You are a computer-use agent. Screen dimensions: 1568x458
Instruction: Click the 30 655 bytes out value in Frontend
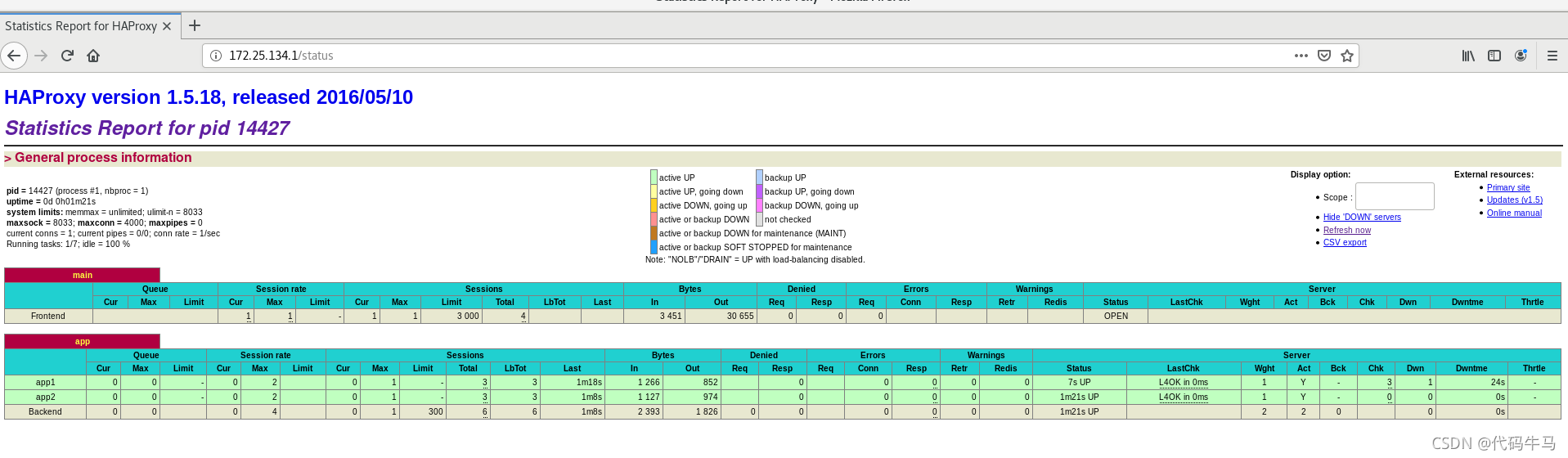tap(740, 316)
